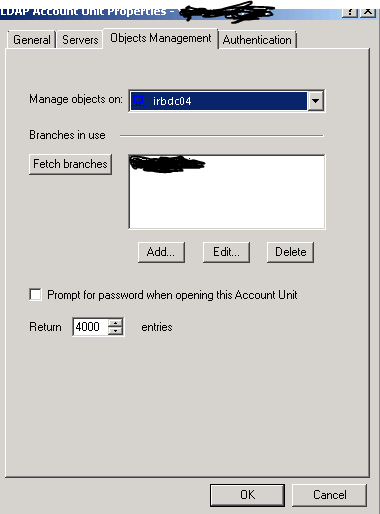This screenshot has height=514, width=380.
Task: Confirm with the OK button
Action: (x=247, y=495)
